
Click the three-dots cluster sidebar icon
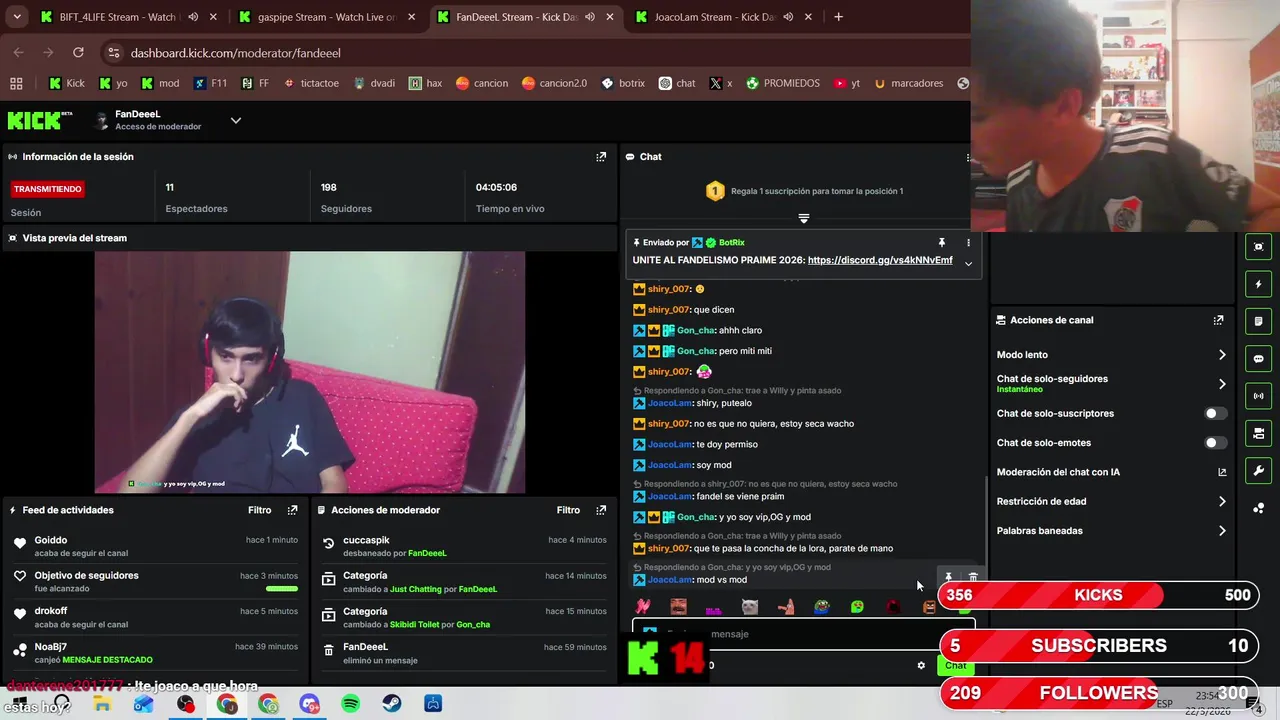[1258, 508]
